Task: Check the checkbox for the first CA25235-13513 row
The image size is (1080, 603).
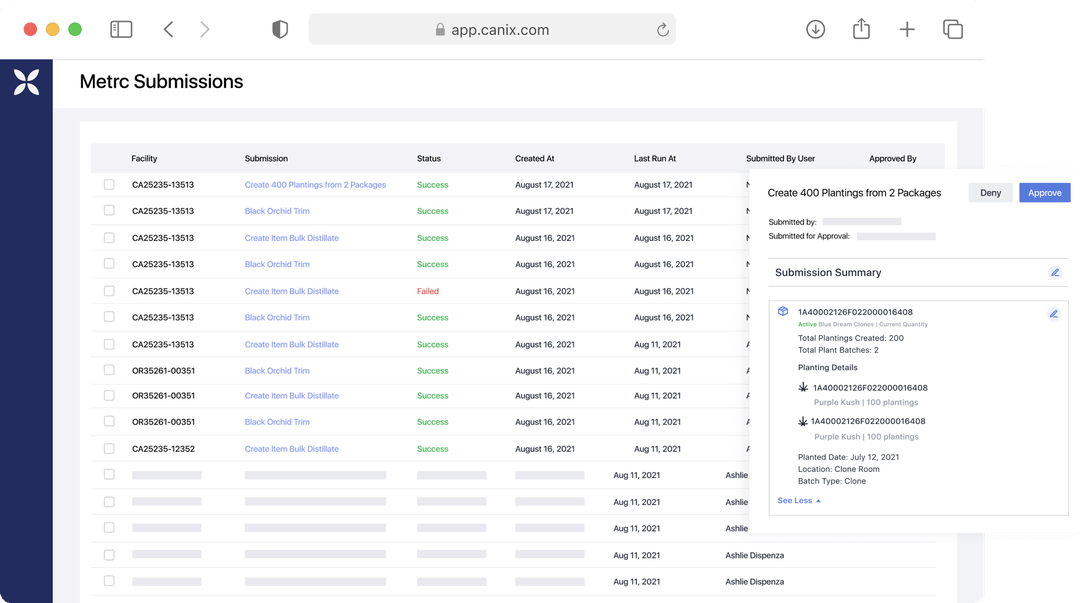Action: (109, 184)
